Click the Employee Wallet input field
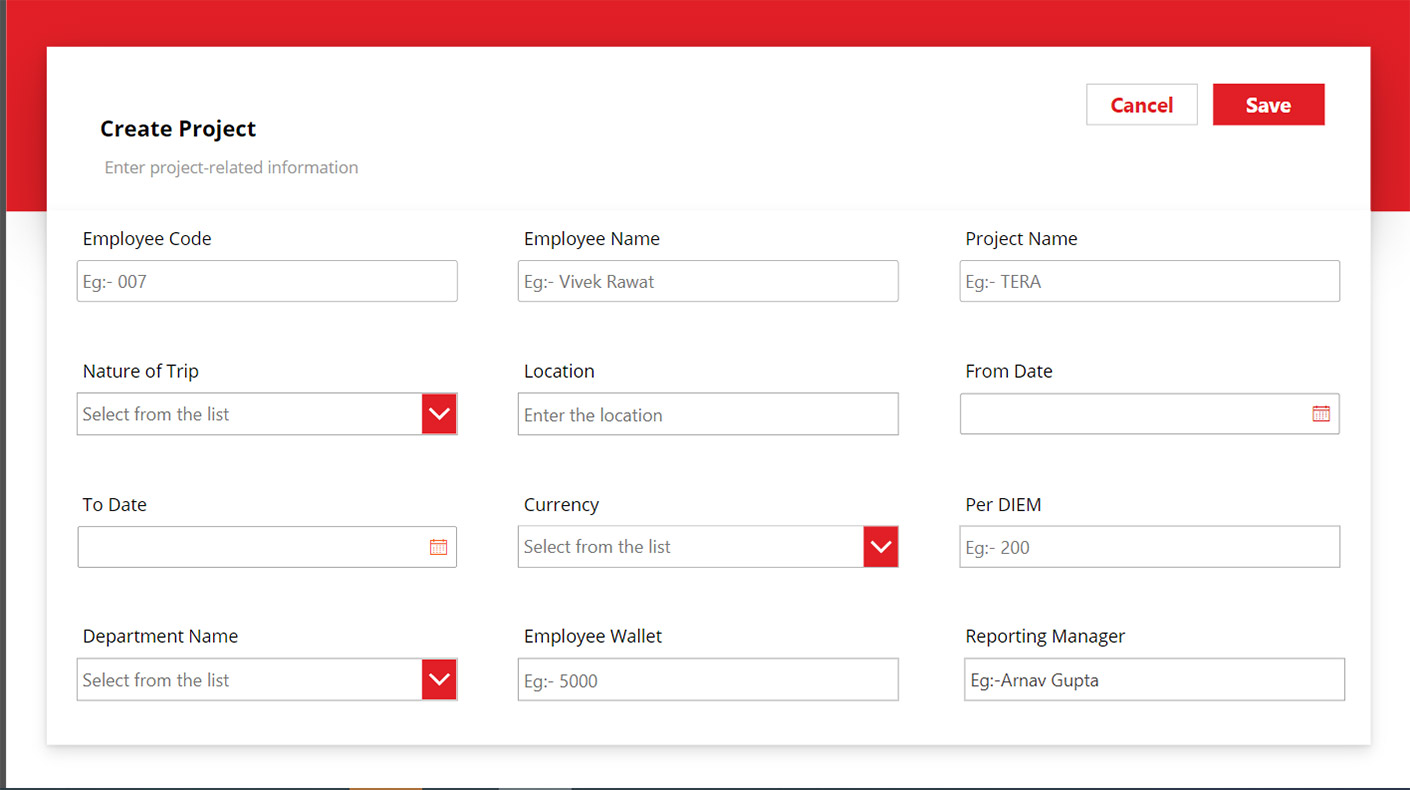This screenshot has width=1410, height=790. 708,680
